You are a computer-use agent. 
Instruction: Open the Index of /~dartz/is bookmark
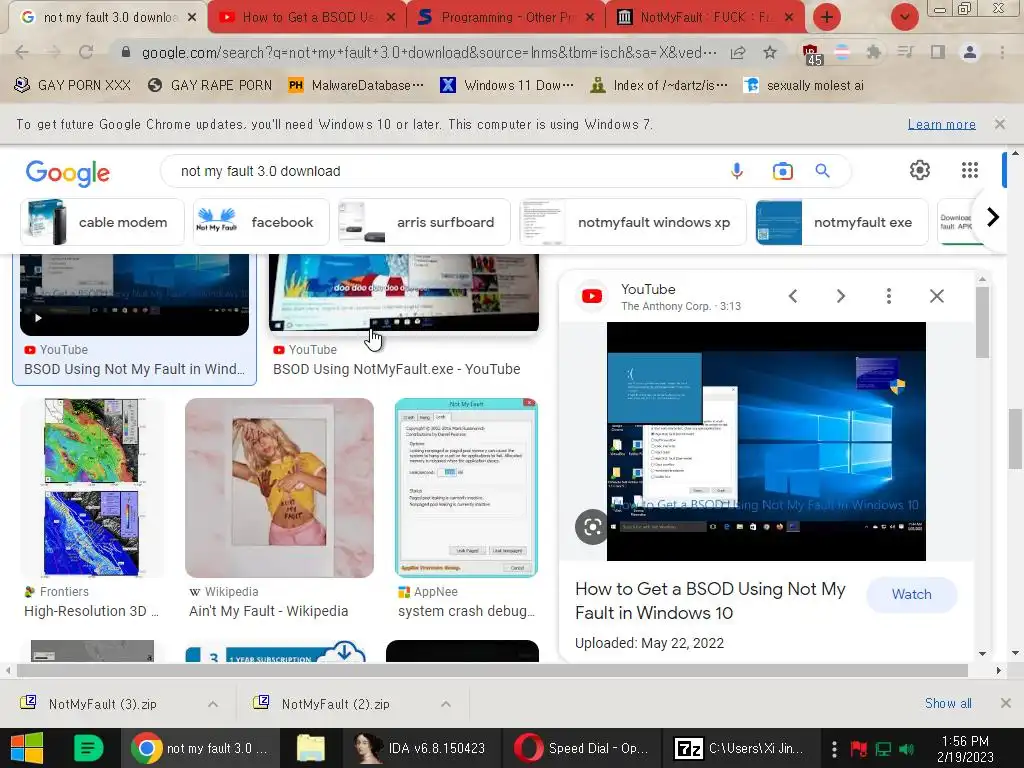(658, 85)
